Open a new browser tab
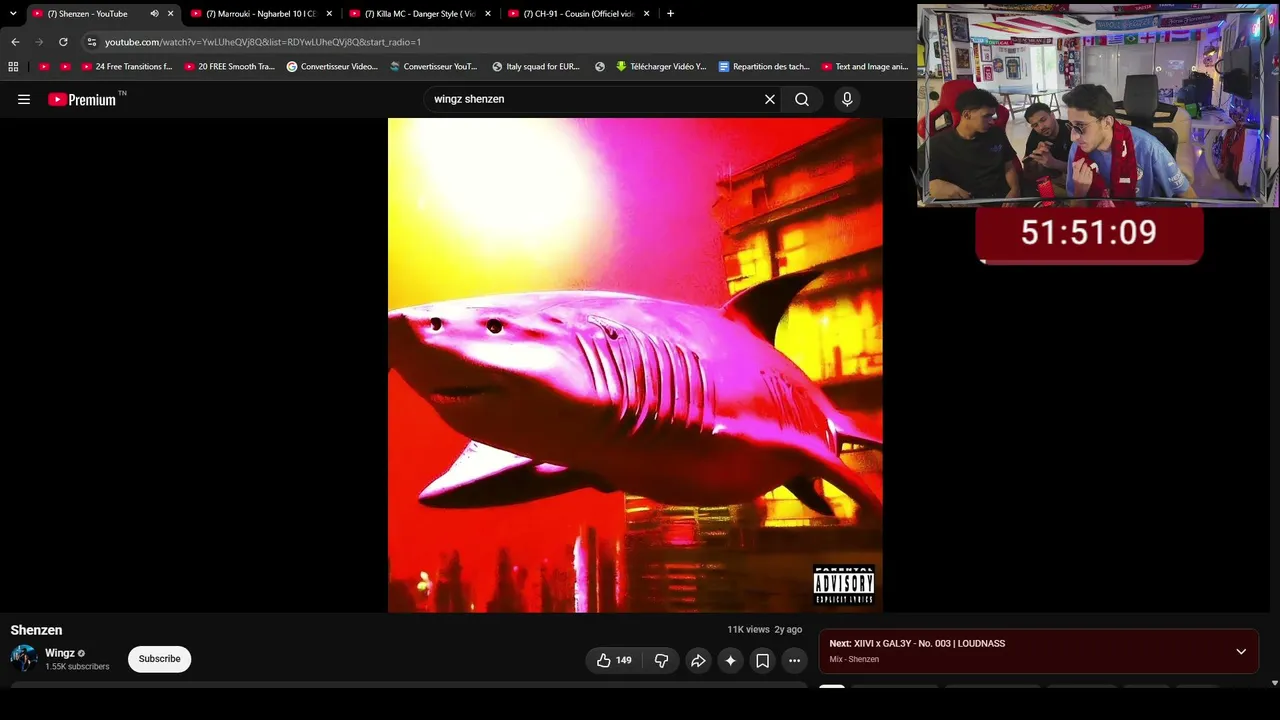 click(670, 14)
